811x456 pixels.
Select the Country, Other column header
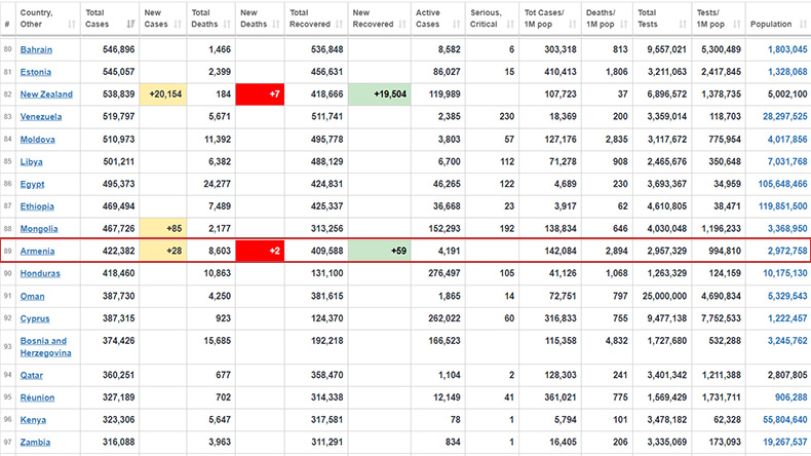tap(48, 19)
